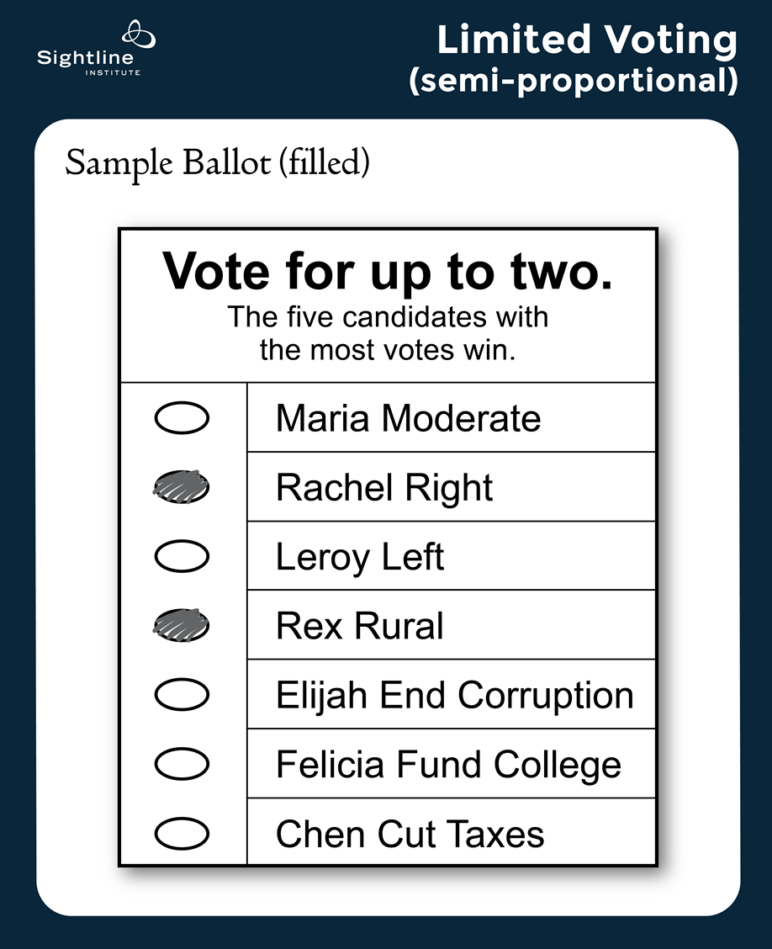Click the Sightline Institute logo icon

(138, 37)
